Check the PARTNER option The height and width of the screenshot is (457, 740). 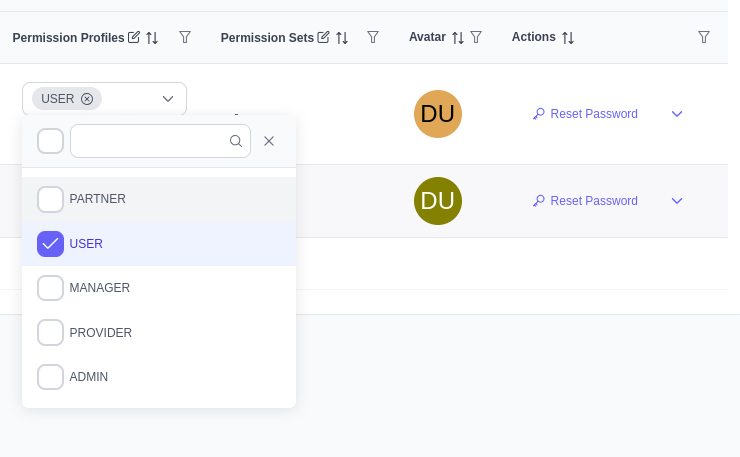coord(51,199)
